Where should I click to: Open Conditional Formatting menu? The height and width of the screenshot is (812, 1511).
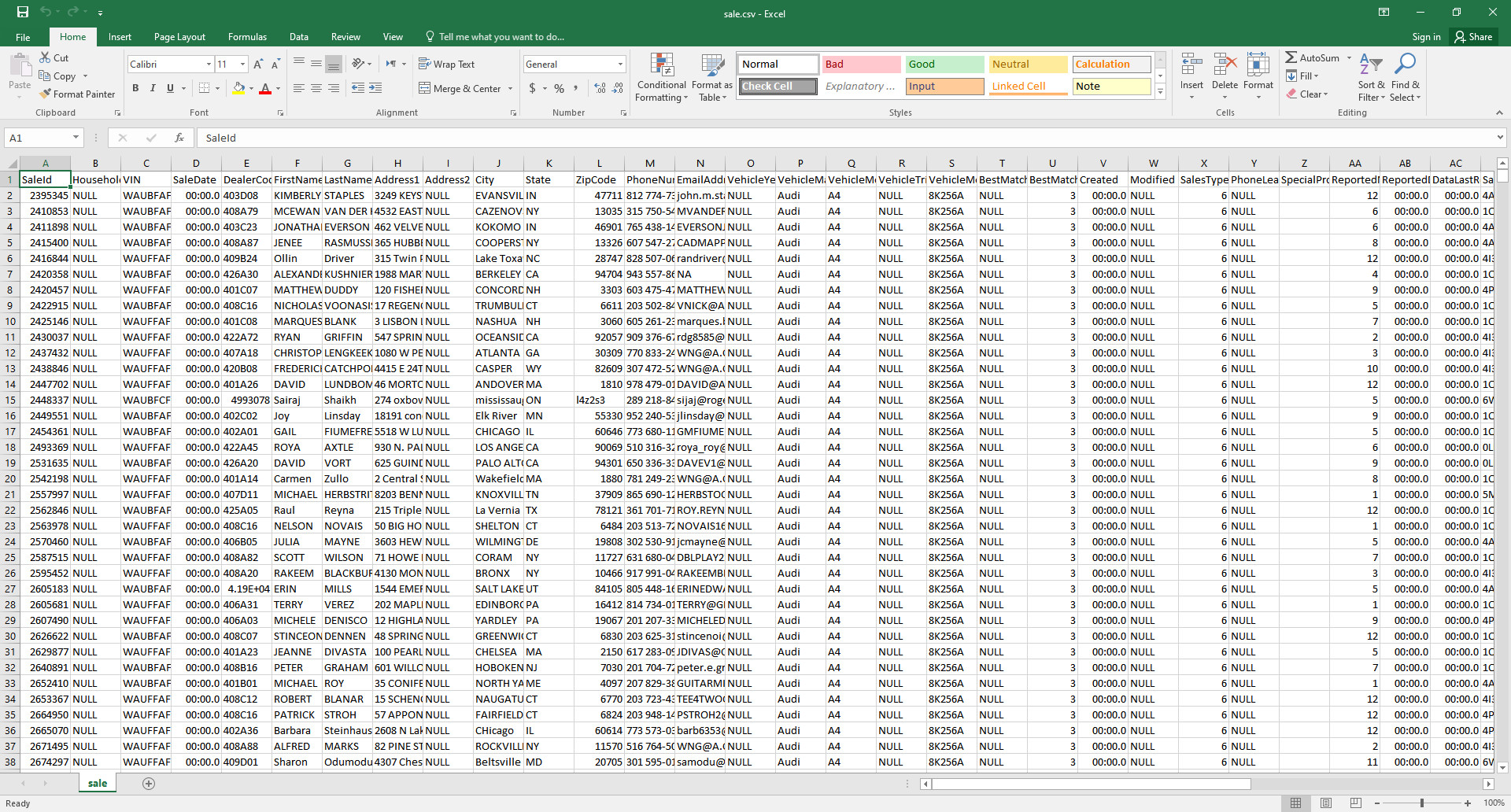click(662, 78)
